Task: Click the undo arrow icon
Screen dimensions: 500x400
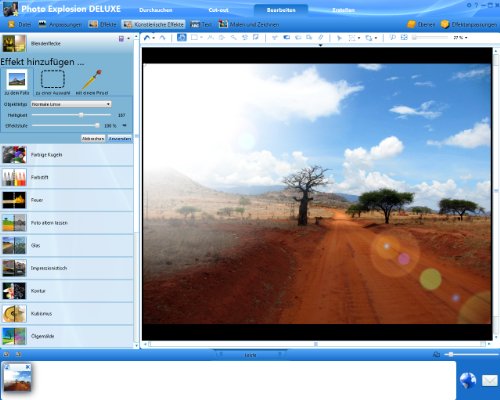Action: (147, 38)
